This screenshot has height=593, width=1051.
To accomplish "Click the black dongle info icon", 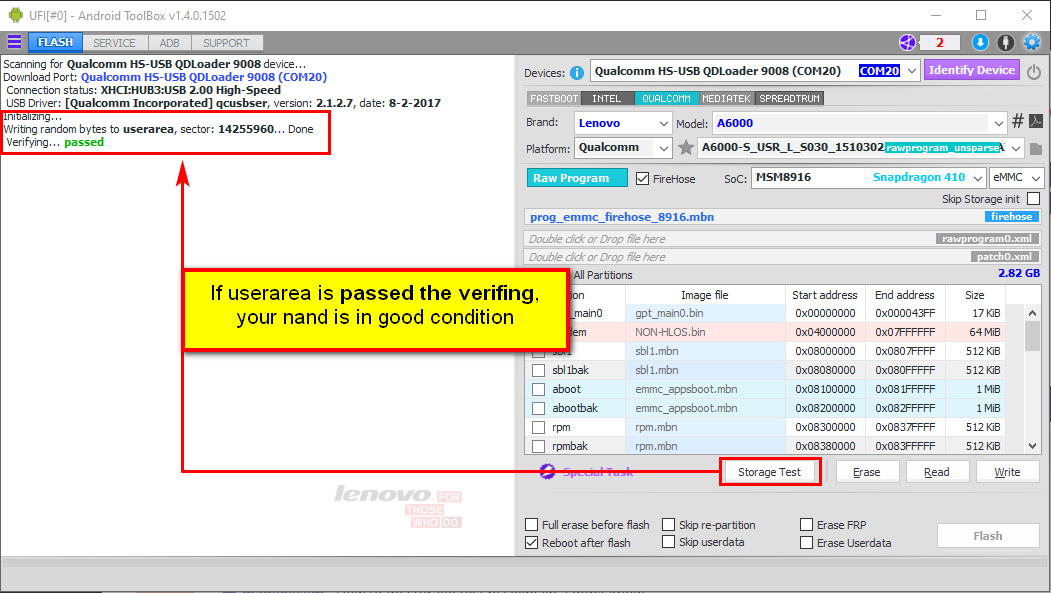I will tap(1005, 43).
